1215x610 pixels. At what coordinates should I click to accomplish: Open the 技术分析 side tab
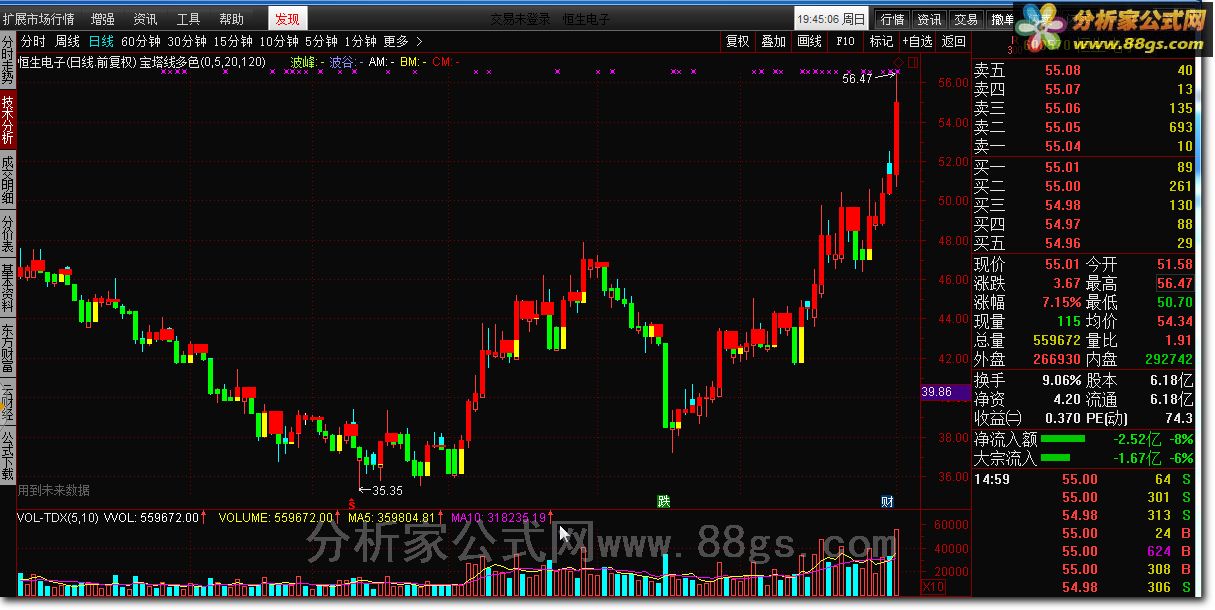click(x=8, y=120)
